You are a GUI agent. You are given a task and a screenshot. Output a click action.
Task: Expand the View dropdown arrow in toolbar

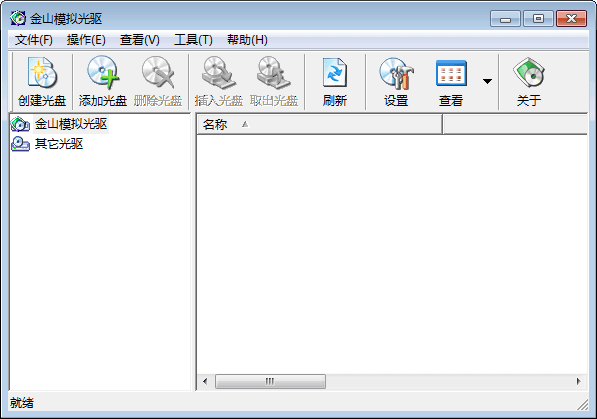[487, 82]
